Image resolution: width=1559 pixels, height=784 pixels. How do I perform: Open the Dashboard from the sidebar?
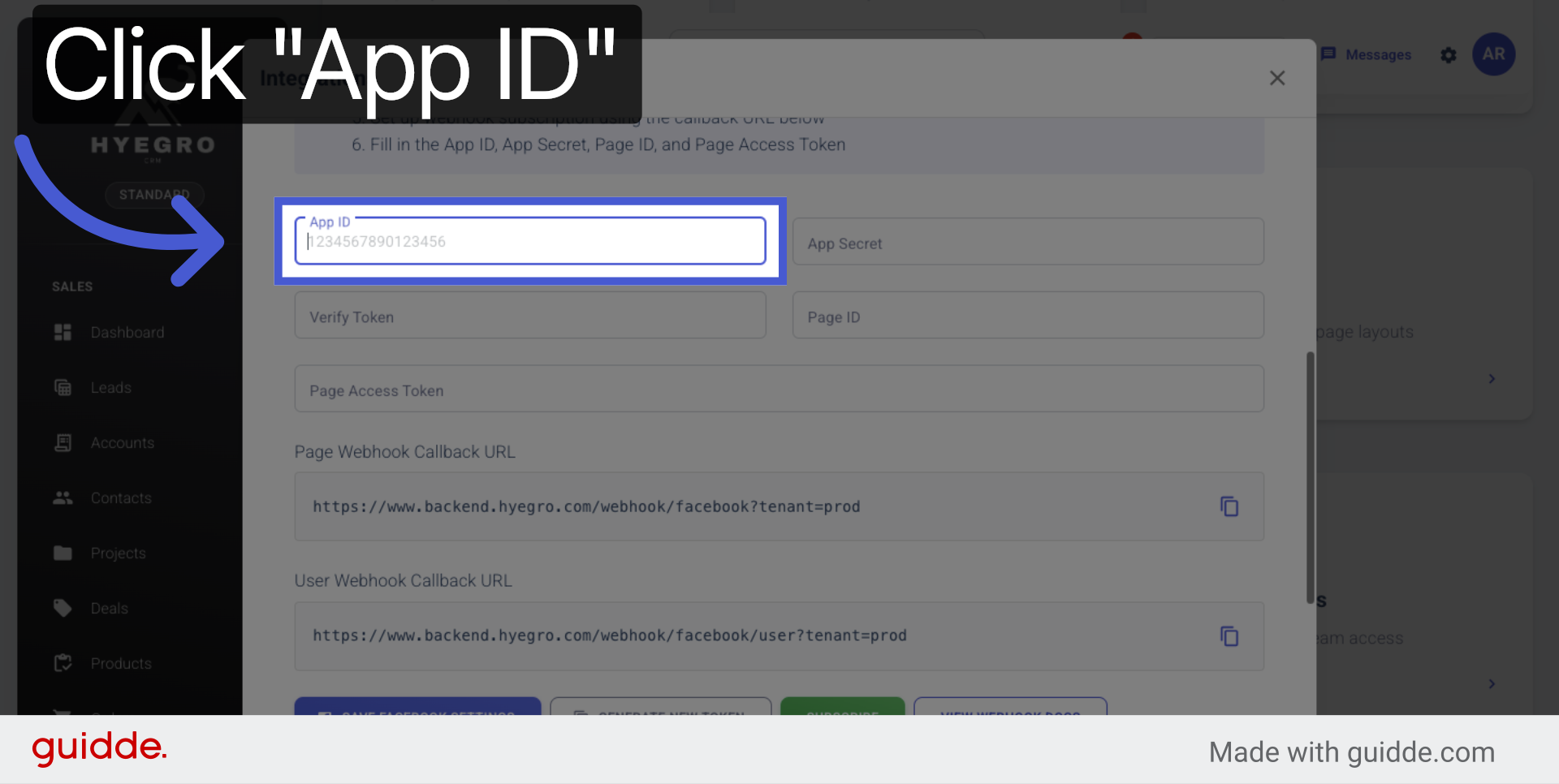127,332
